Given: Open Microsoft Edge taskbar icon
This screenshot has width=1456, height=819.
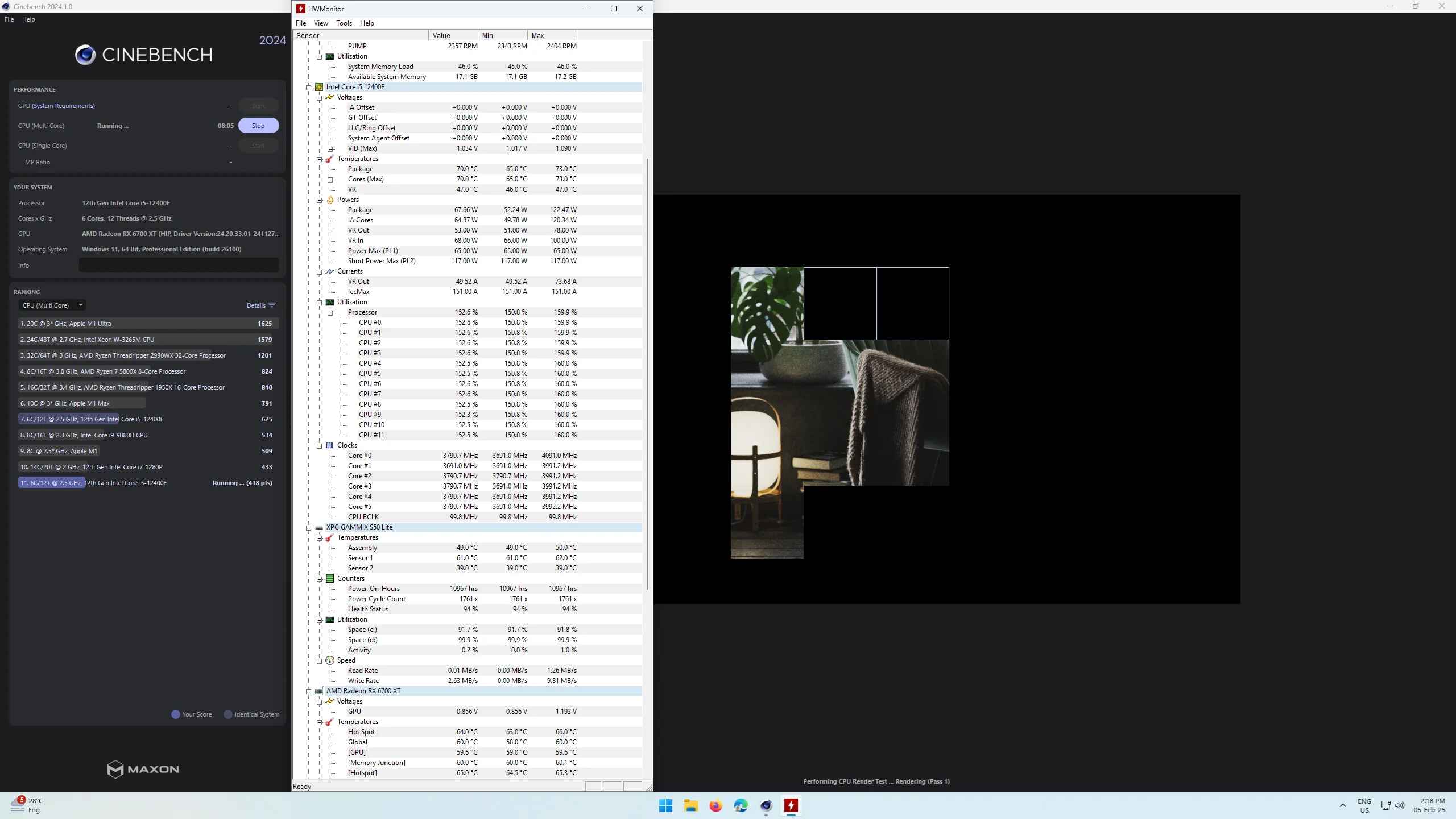Looking at the screenshot, I should coord(741,805).
